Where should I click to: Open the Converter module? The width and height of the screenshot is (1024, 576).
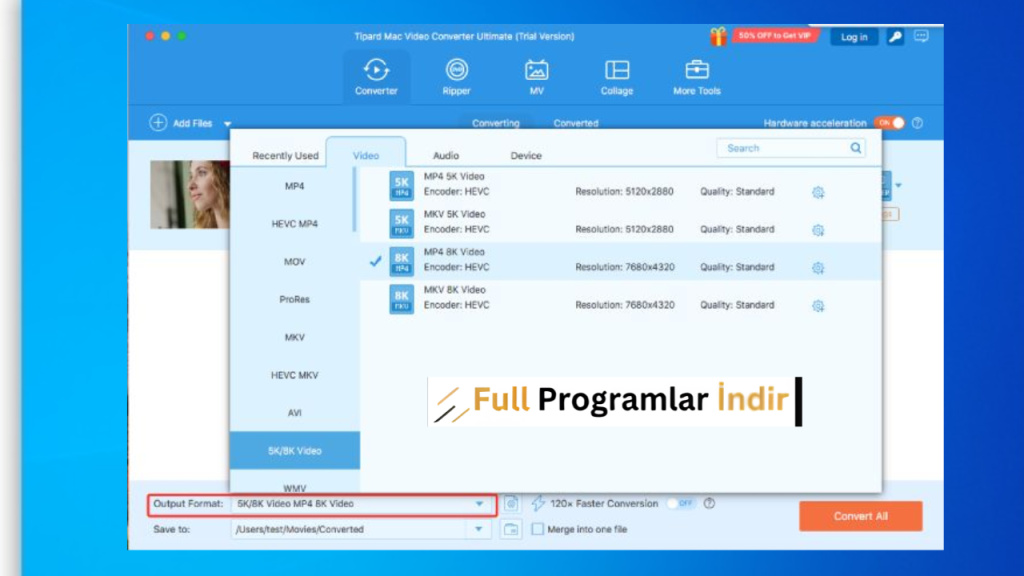376,77
